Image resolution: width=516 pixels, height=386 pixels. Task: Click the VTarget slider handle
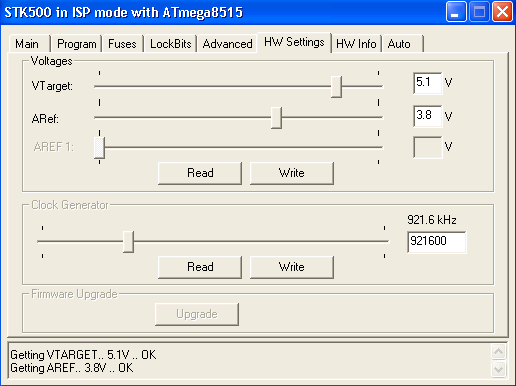click(336, 87)
